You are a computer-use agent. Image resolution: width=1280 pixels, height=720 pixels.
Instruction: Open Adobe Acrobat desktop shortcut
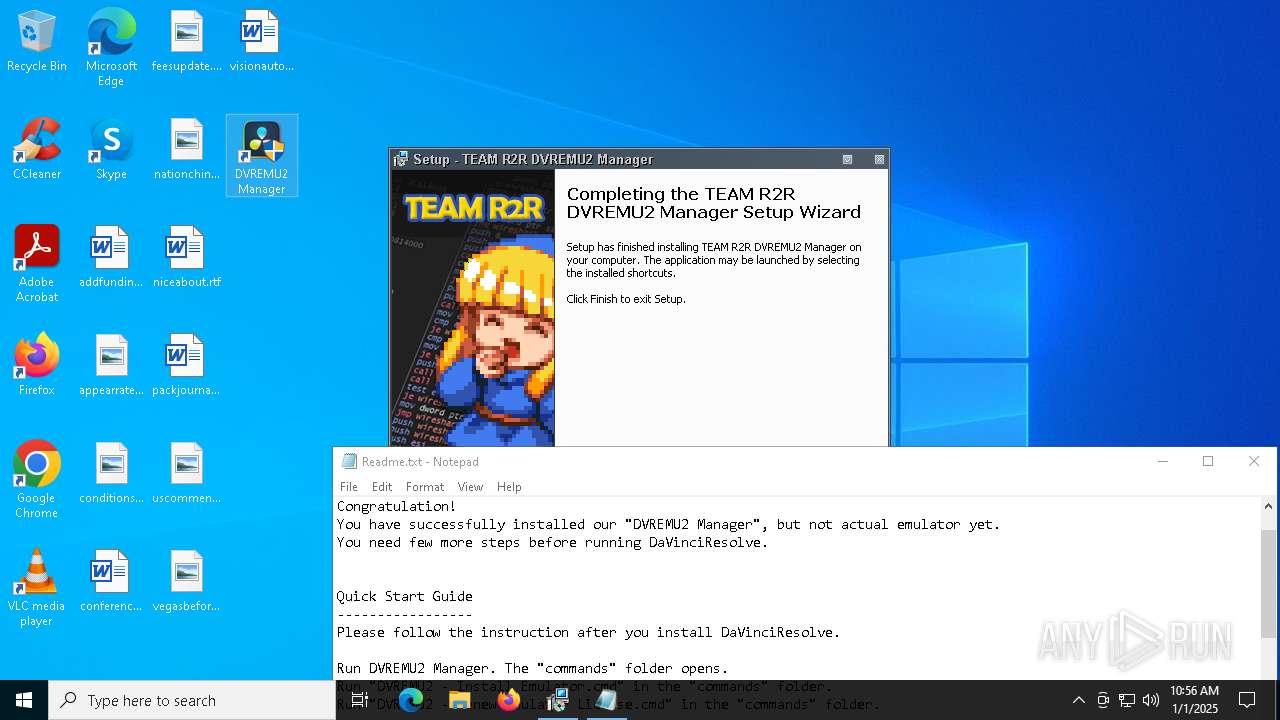click(37, 264)
